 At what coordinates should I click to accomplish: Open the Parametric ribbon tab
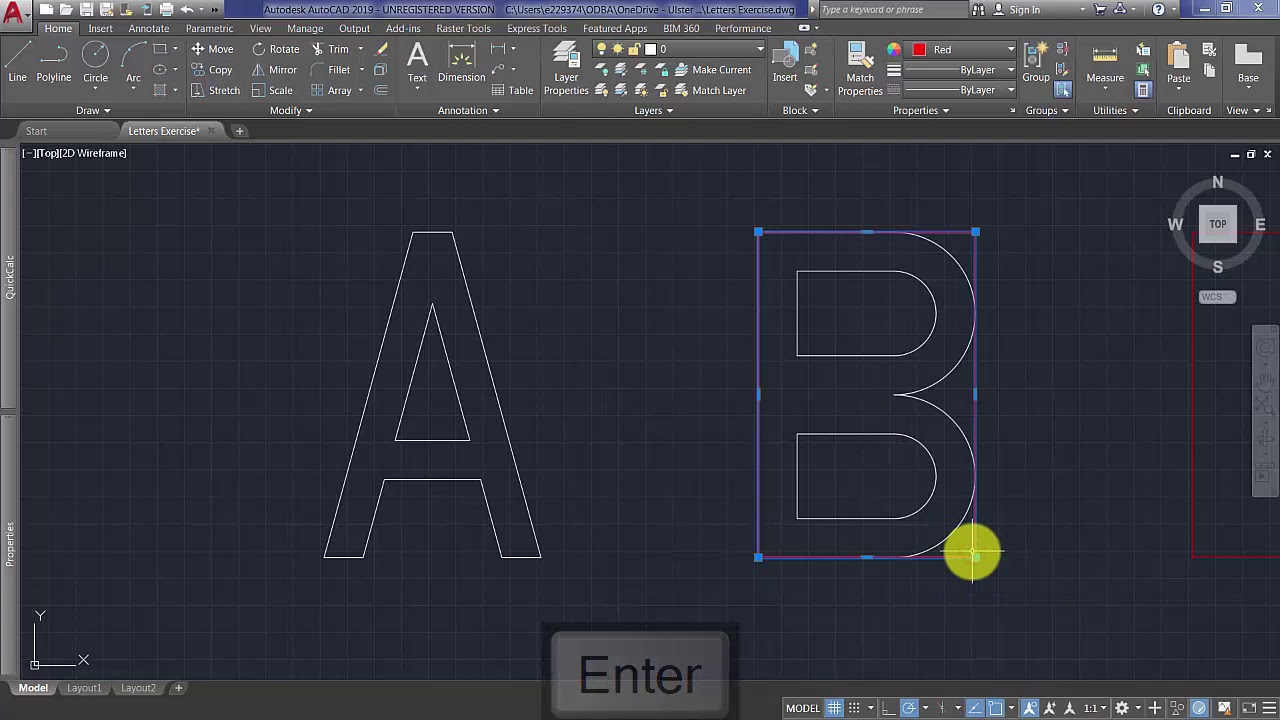(x=209, y=28)
